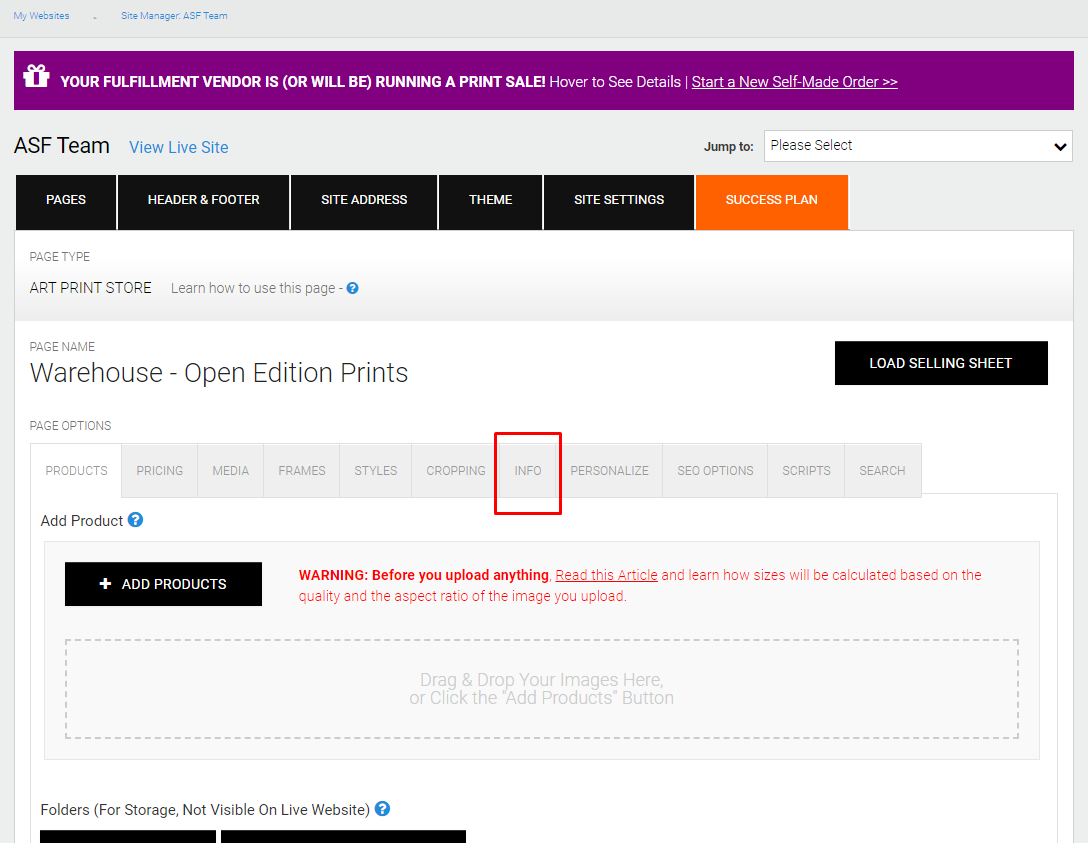The height and width of the screenshot is (843, 1088).
Task: Click the help icon next to Add Product
Action: point(135,520)
